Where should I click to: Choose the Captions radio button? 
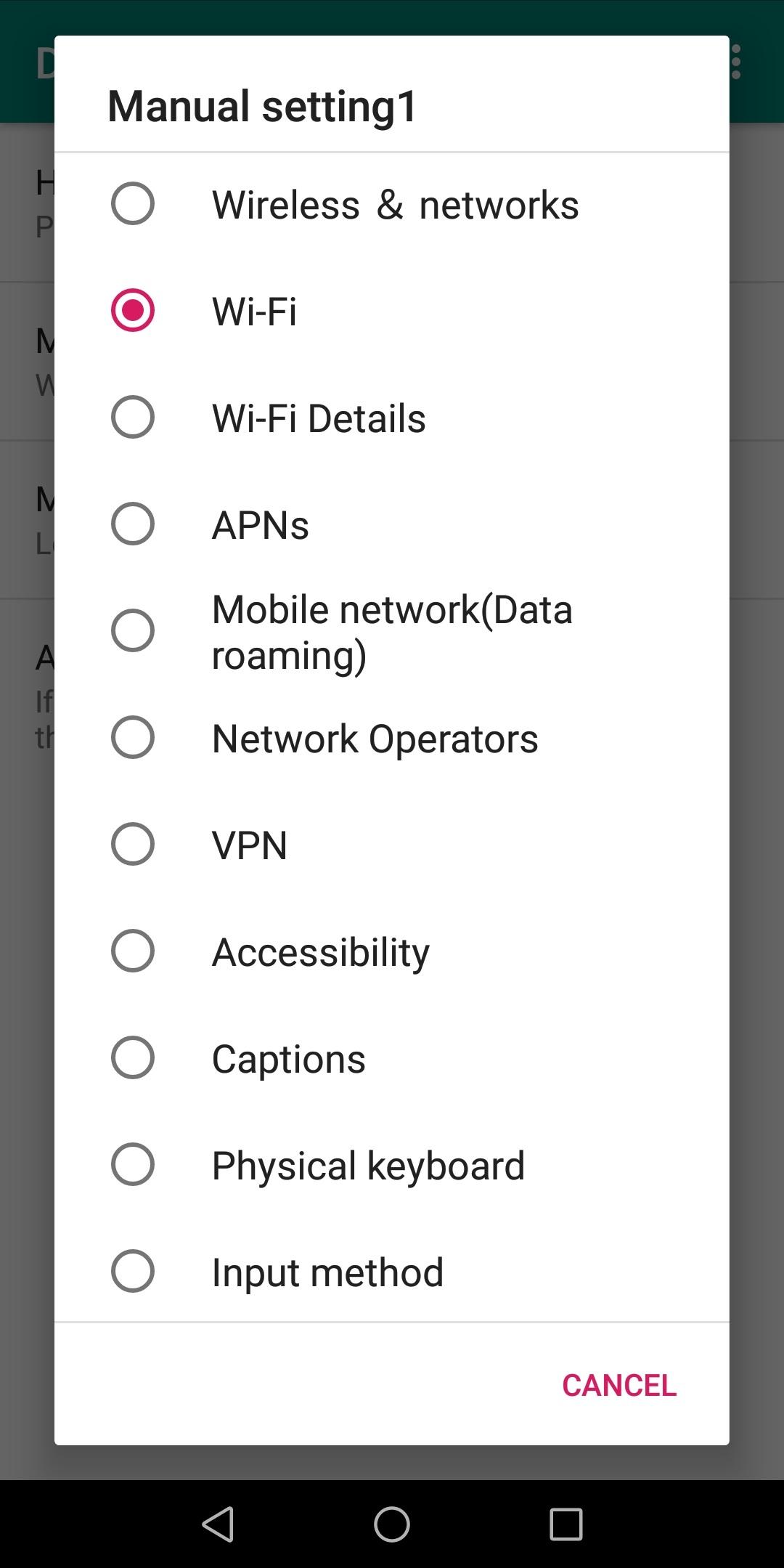click(x=132, y=1057)
